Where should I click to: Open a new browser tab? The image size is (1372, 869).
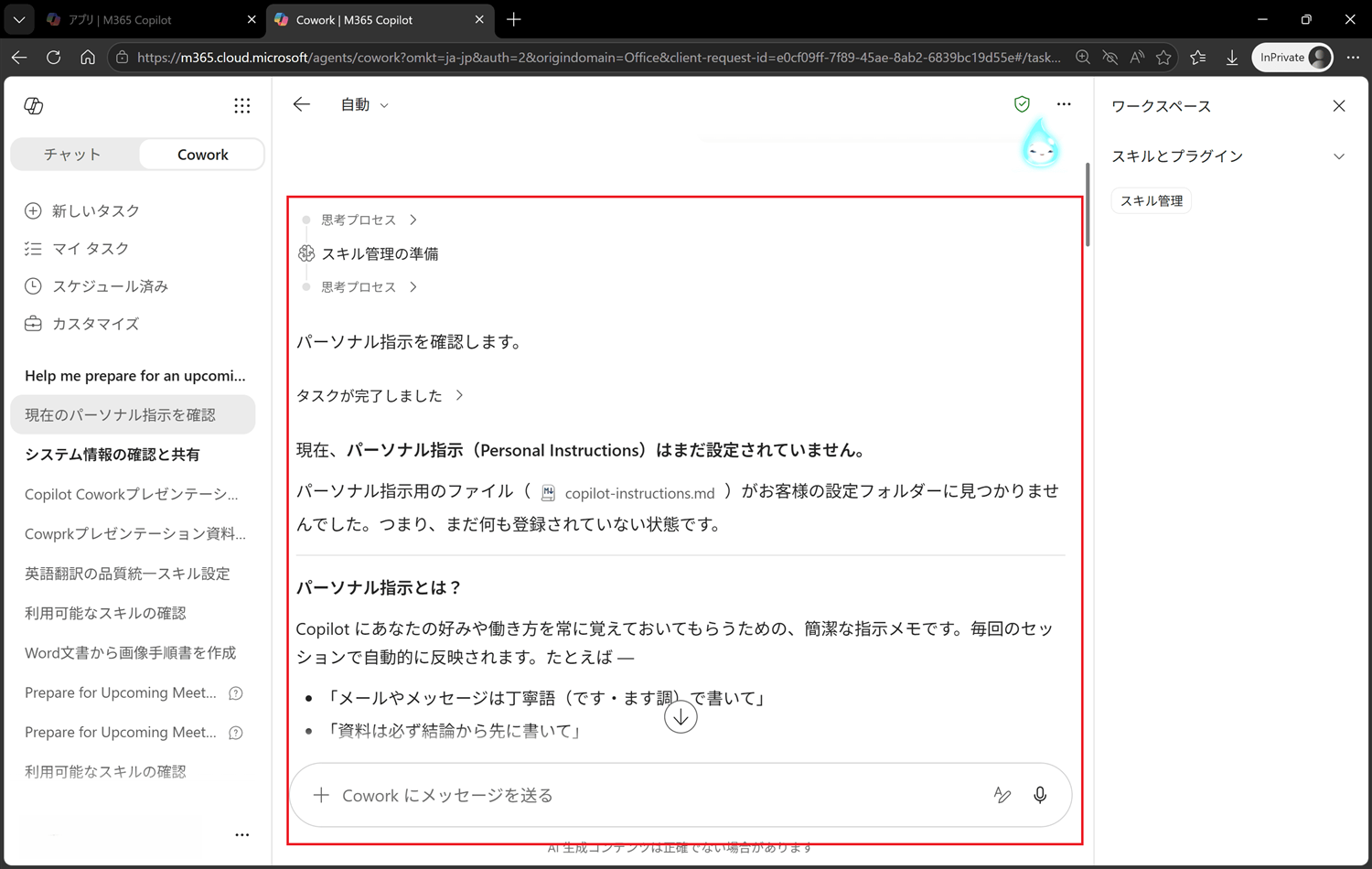pos(514,19)
